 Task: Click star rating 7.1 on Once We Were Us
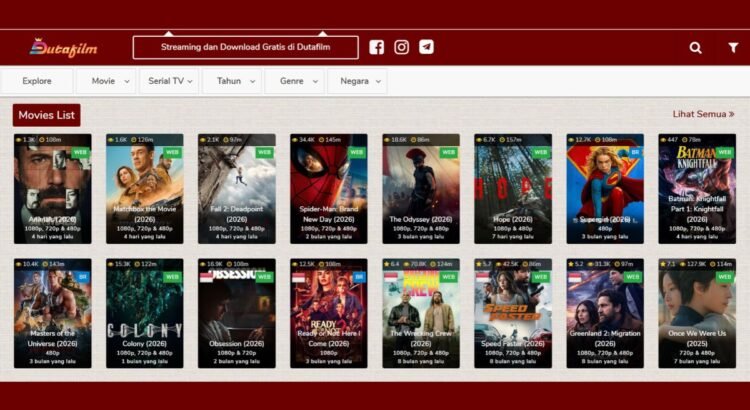[670, 264]
